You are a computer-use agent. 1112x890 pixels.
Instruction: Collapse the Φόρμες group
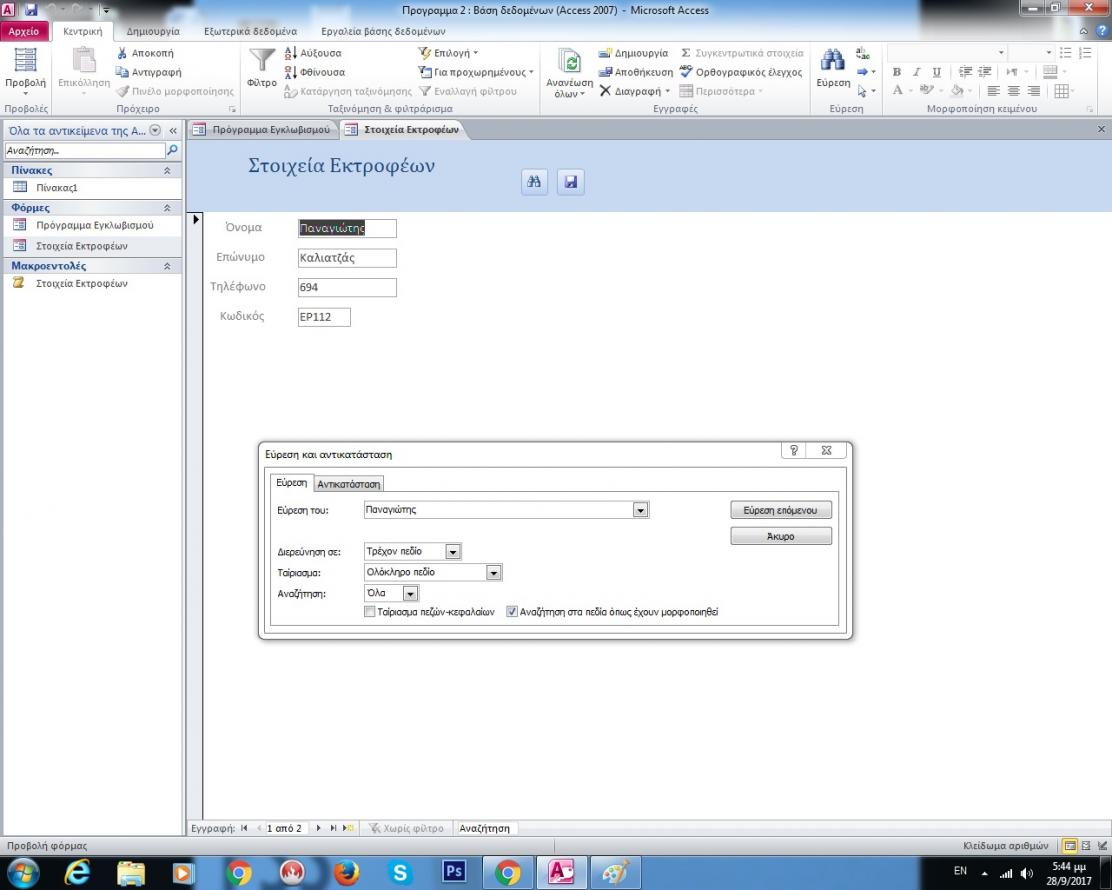(x=167, y=208)
